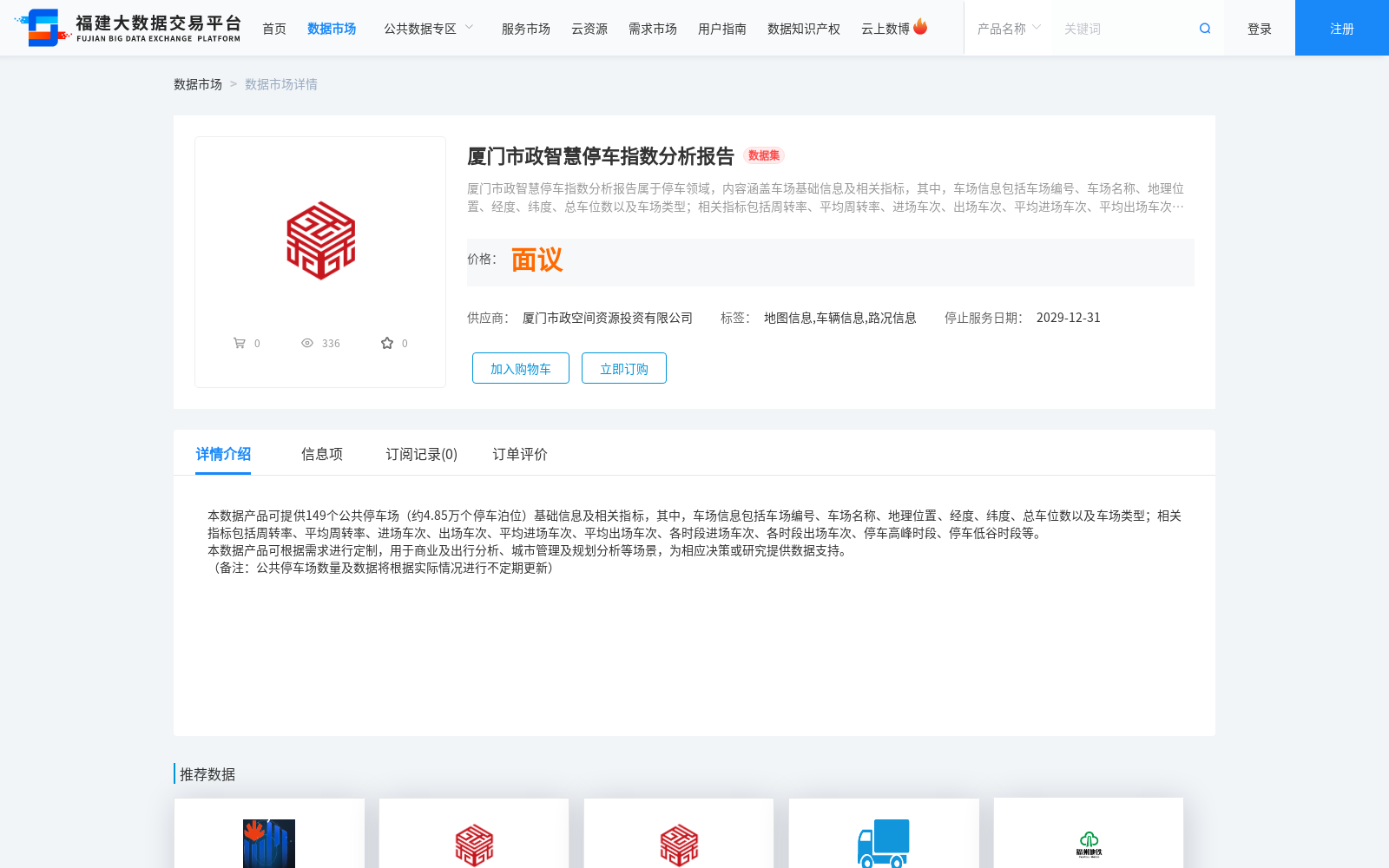Open 用户指南 navigation item
1389x868 pixels.
click(722, 29)
